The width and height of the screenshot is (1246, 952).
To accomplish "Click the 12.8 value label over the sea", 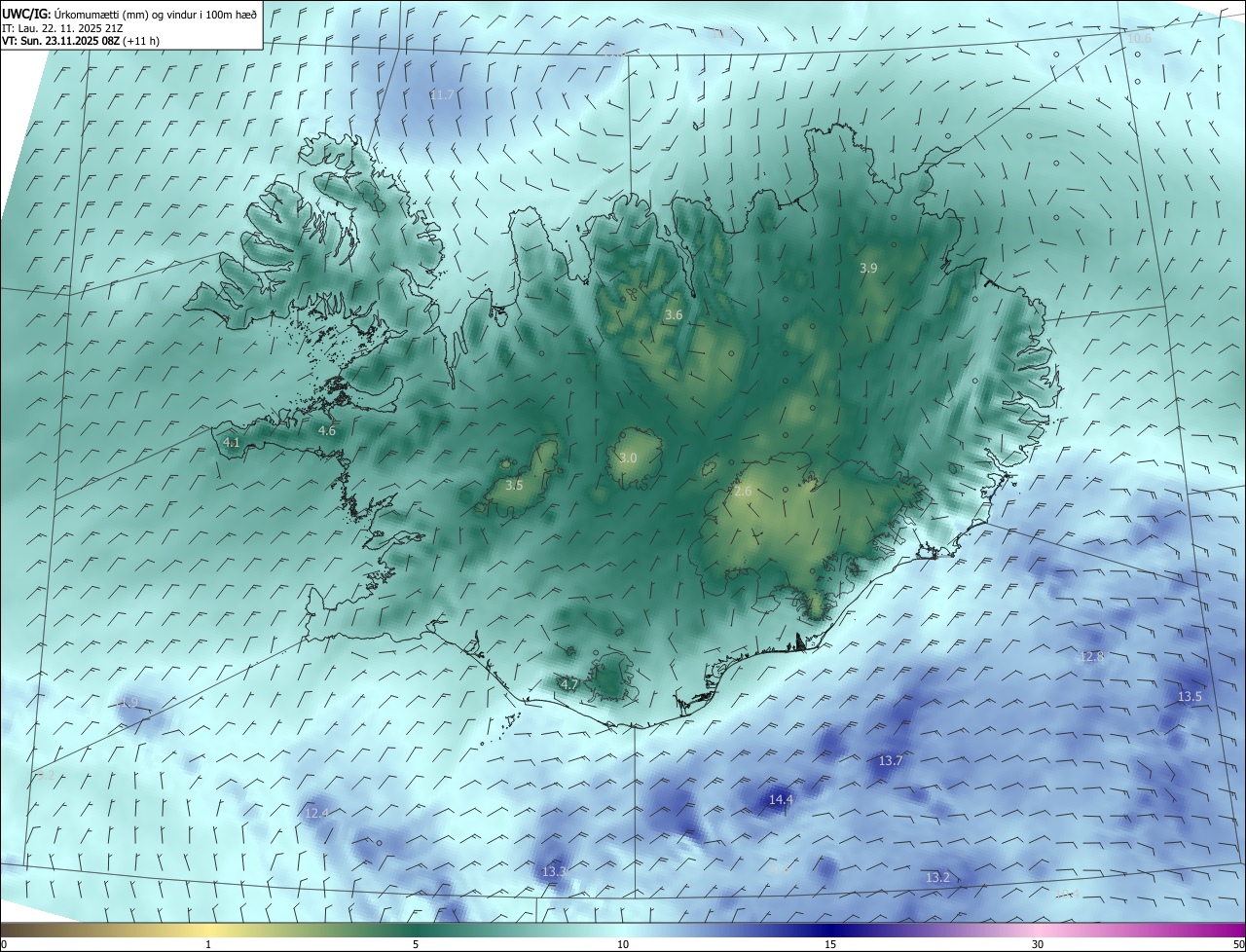I will [x=1092, y=657].
